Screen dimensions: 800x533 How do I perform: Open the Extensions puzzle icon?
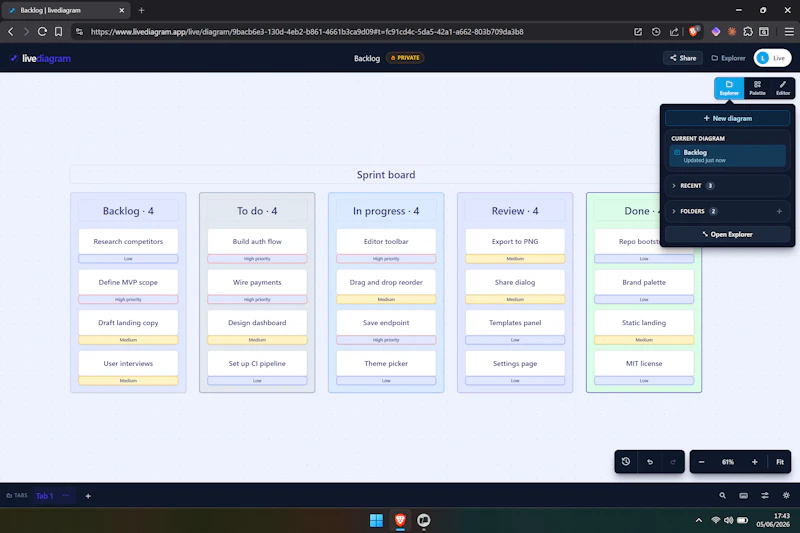[x=748, y=32]
